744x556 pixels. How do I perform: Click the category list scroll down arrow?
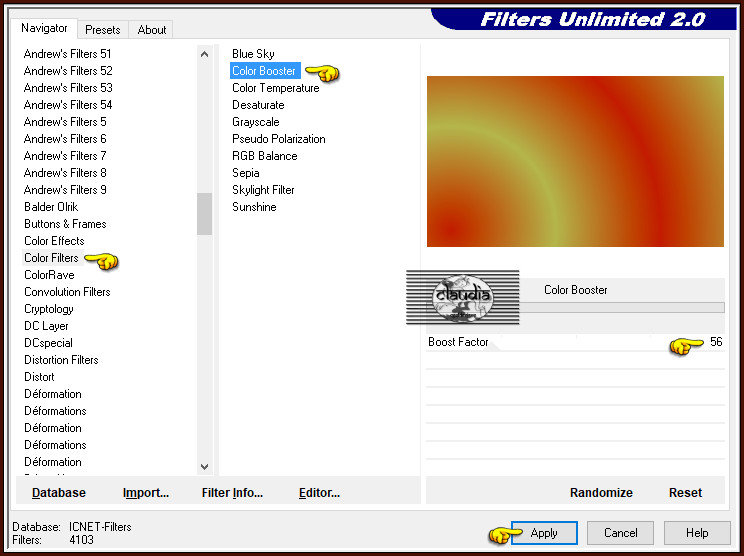pyautogui.click(x=205, y=466)
